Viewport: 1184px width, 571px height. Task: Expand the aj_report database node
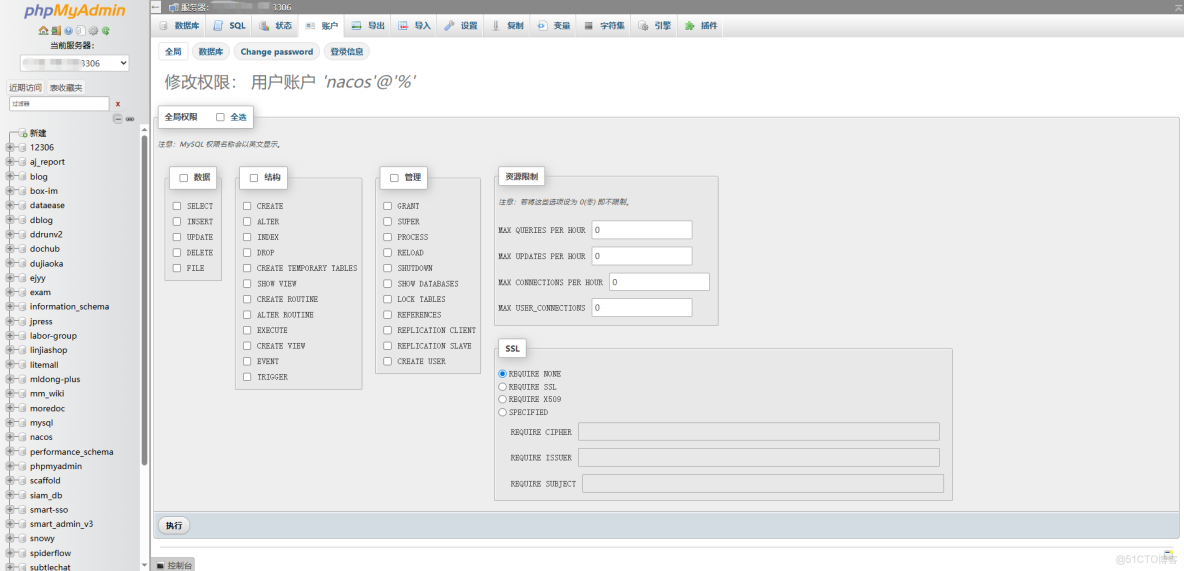10,162
